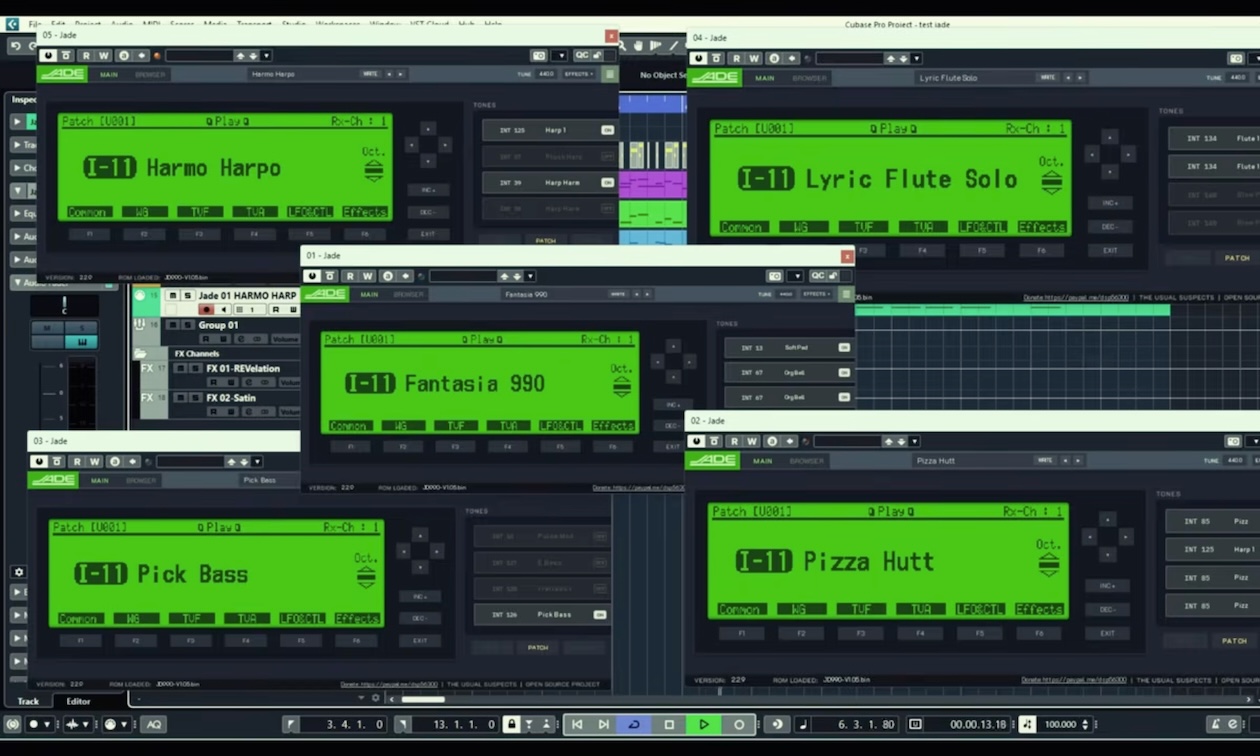Click the hamburger menu icon in 05 - Jade

point(609,74)
